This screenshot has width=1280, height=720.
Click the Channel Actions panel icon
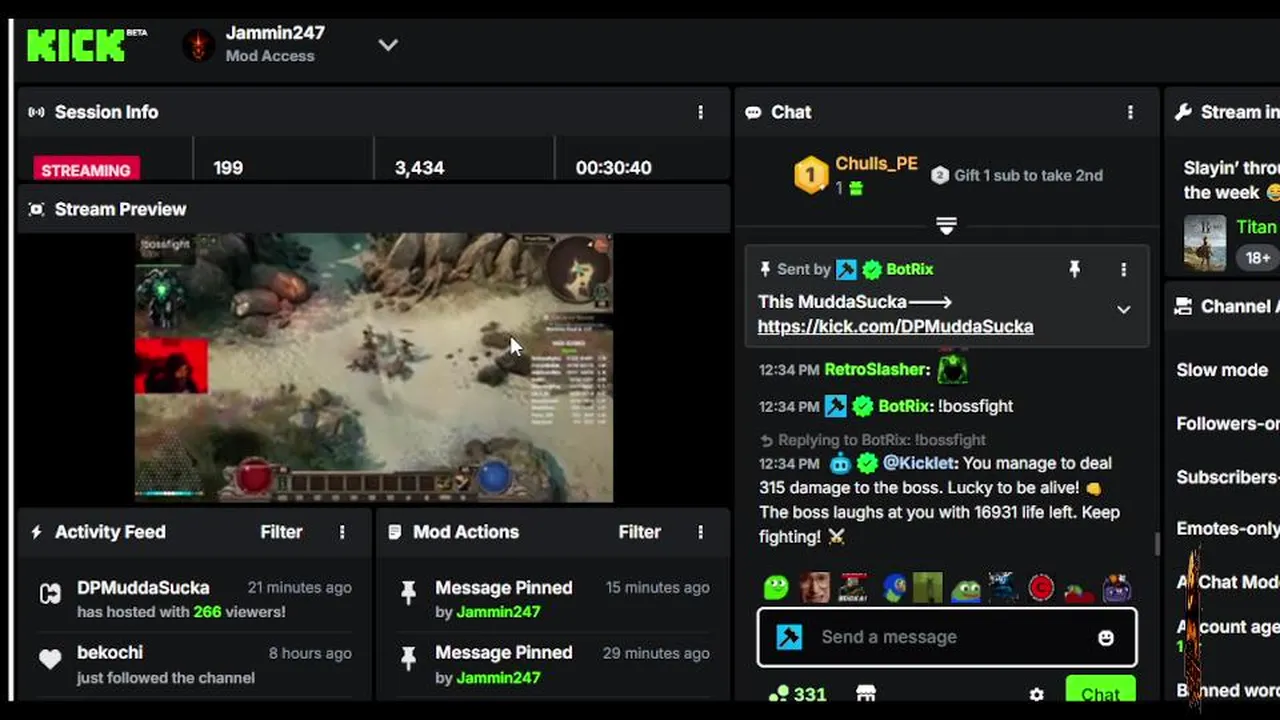1183,306
